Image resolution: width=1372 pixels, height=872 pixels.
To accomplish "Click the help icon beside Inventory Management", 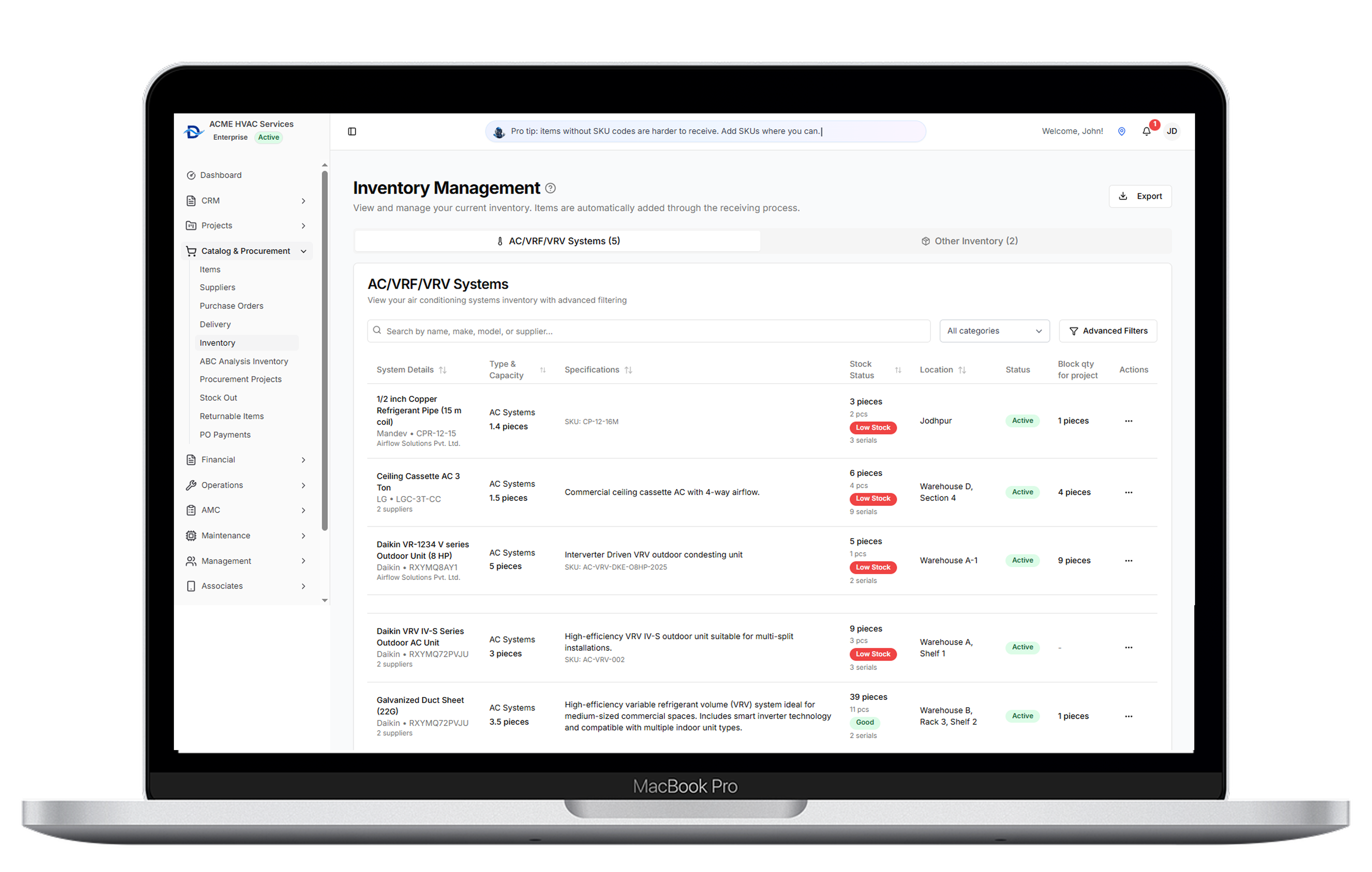I will [550, 188].
